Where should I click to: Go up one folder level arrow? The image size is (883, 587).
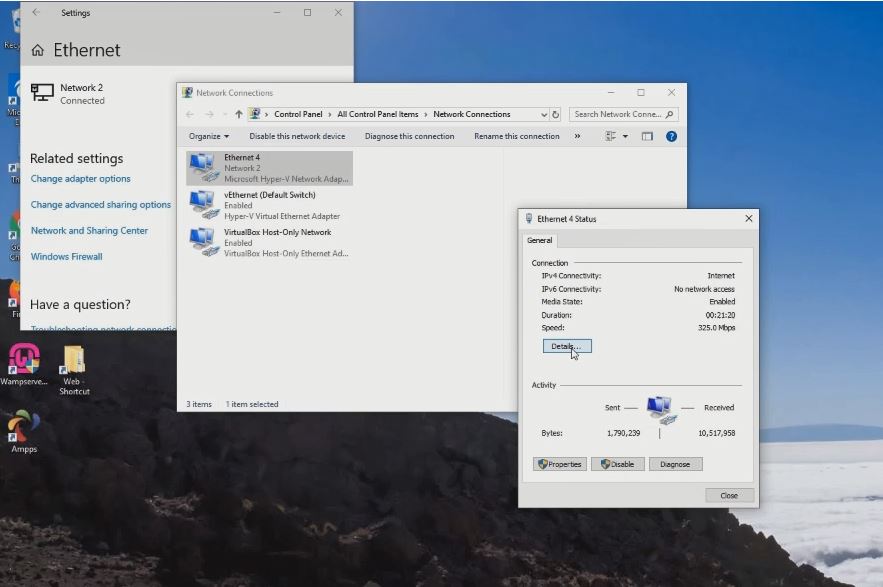pyautogui.click(x=238, y=114)
